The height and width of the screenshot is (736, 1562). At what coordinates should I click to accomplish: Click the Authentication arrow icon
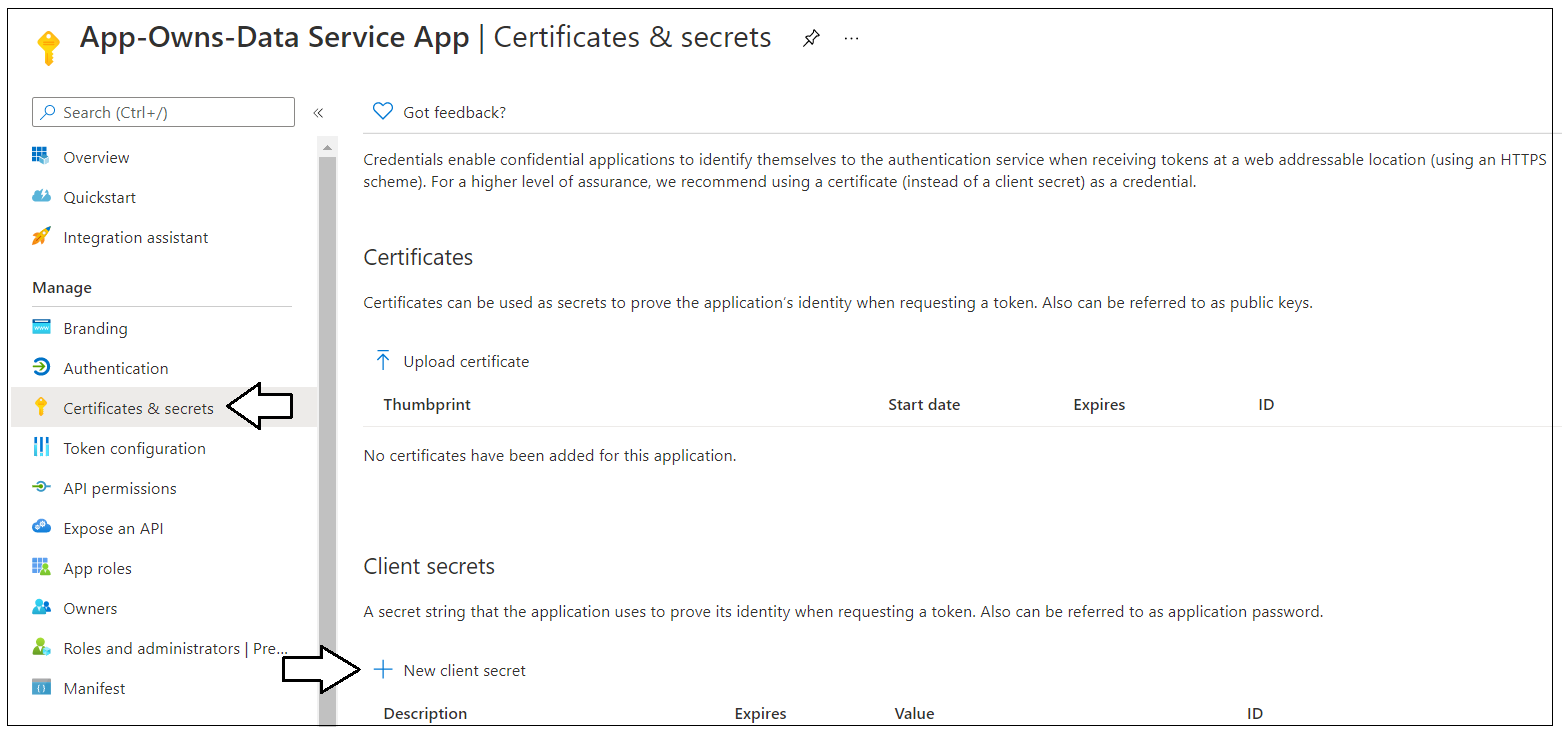coord(41,367)
